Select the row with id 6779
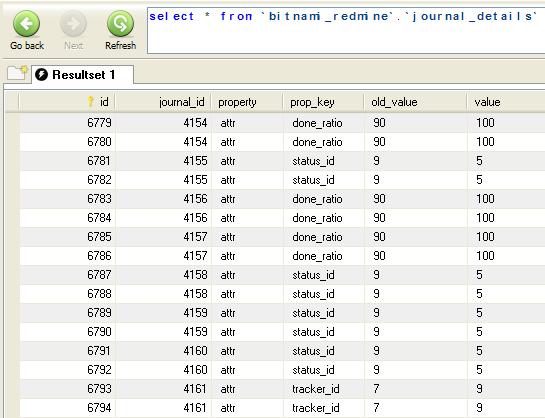 coord(282,123)
